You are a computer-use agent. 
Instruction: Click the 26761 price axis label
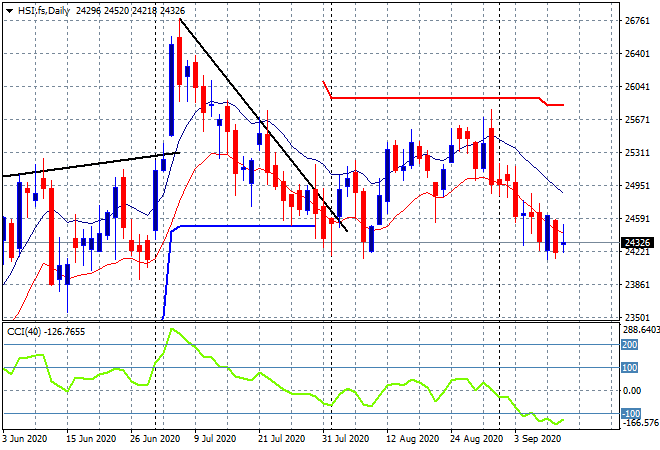(637, 21)
